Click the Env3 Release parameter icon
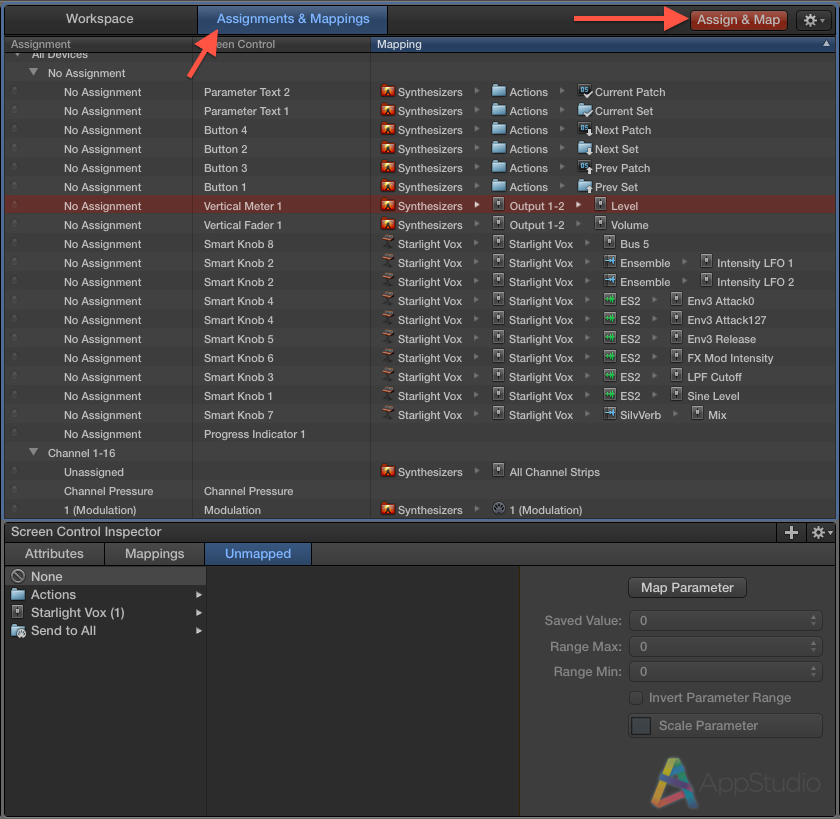Image resolution: width=840 pixels, height=819 pixels. (677, 338)
